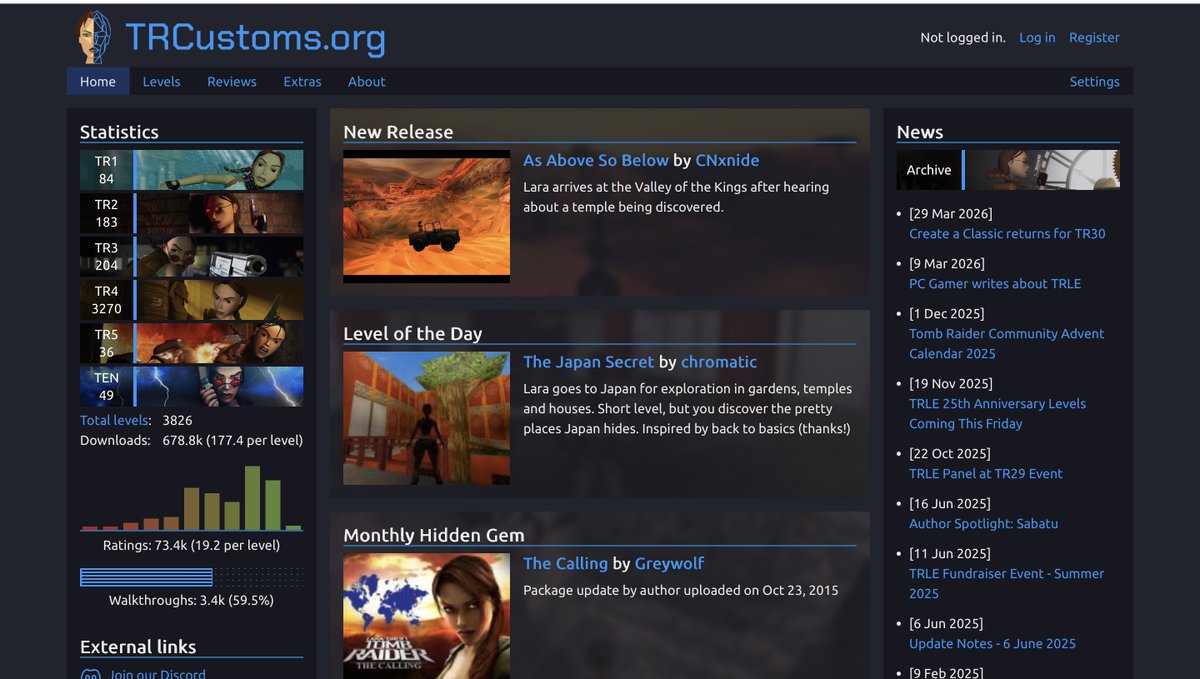Open TRLE Fundraiser Event - Summer 2025

point(1007,584)
